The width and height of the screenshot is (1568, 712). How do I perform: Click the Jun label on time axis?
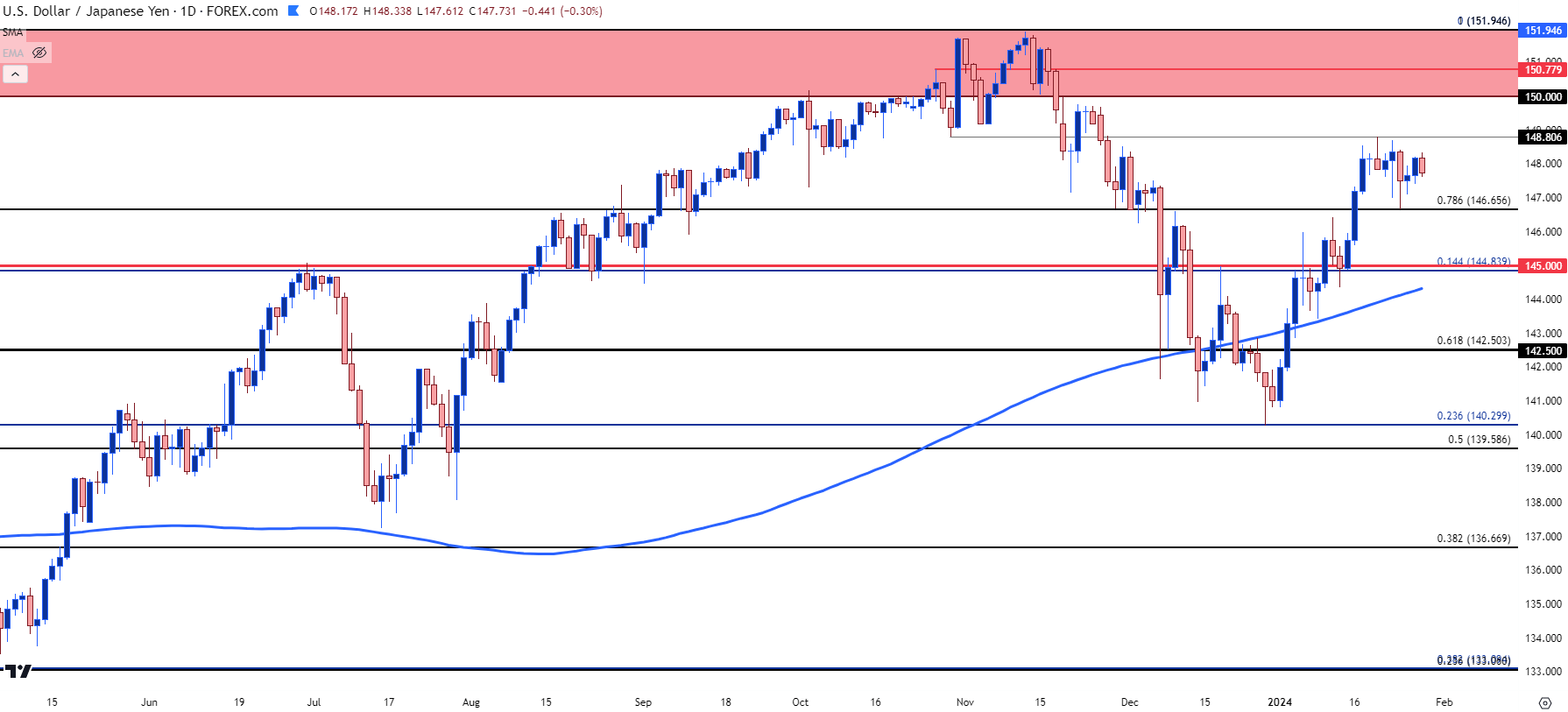(x=149, y=702)
